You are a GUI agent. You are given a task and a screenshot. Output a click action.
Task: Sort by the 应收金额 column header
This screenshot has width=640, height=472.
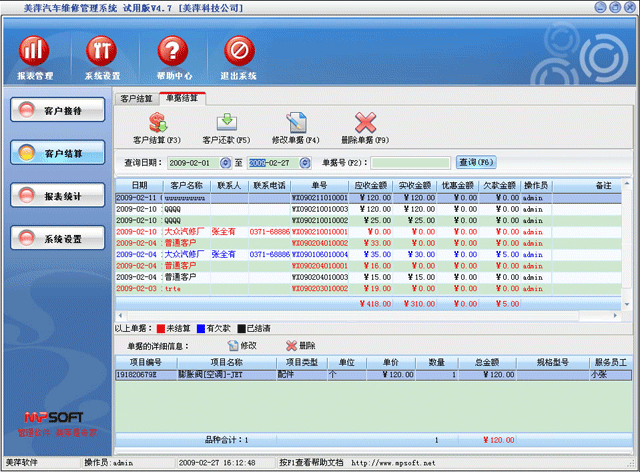coord(372,185)
